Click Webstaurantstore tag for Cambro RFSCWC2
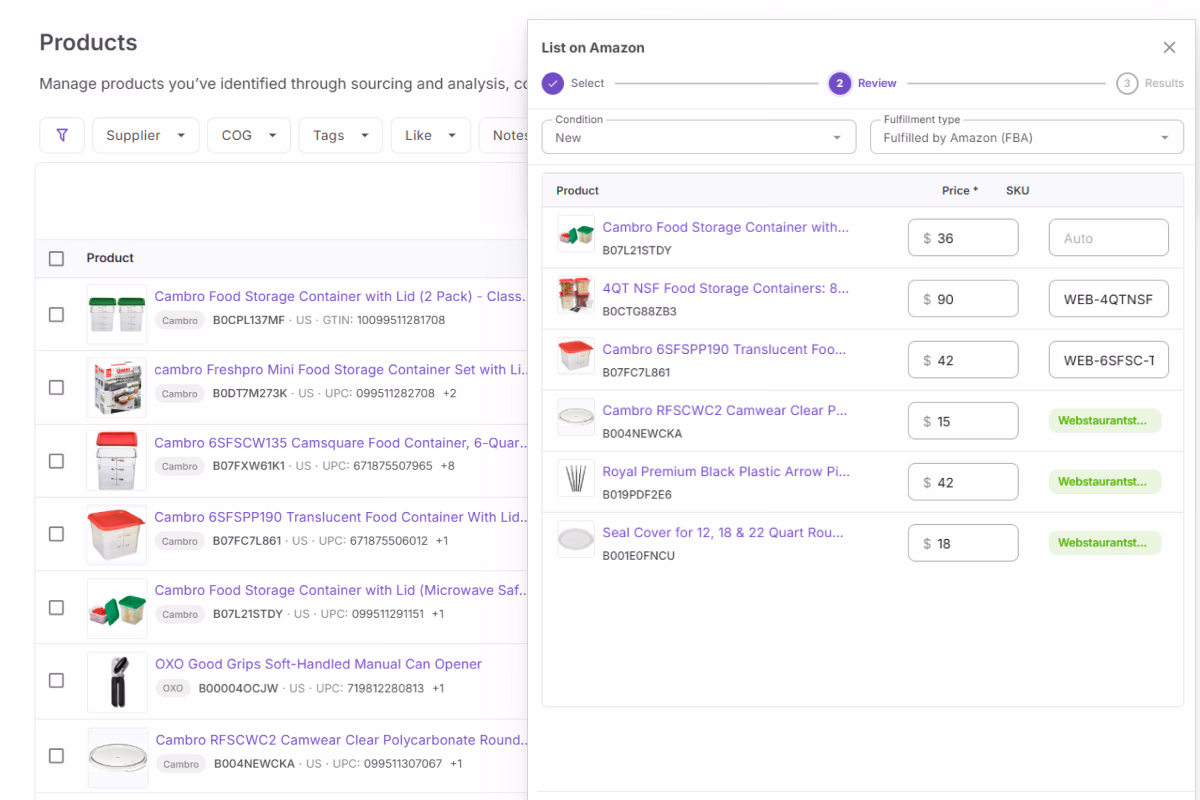This screenshot has height=800, width=1200. pyautogui.click(x=1105, y=420)
